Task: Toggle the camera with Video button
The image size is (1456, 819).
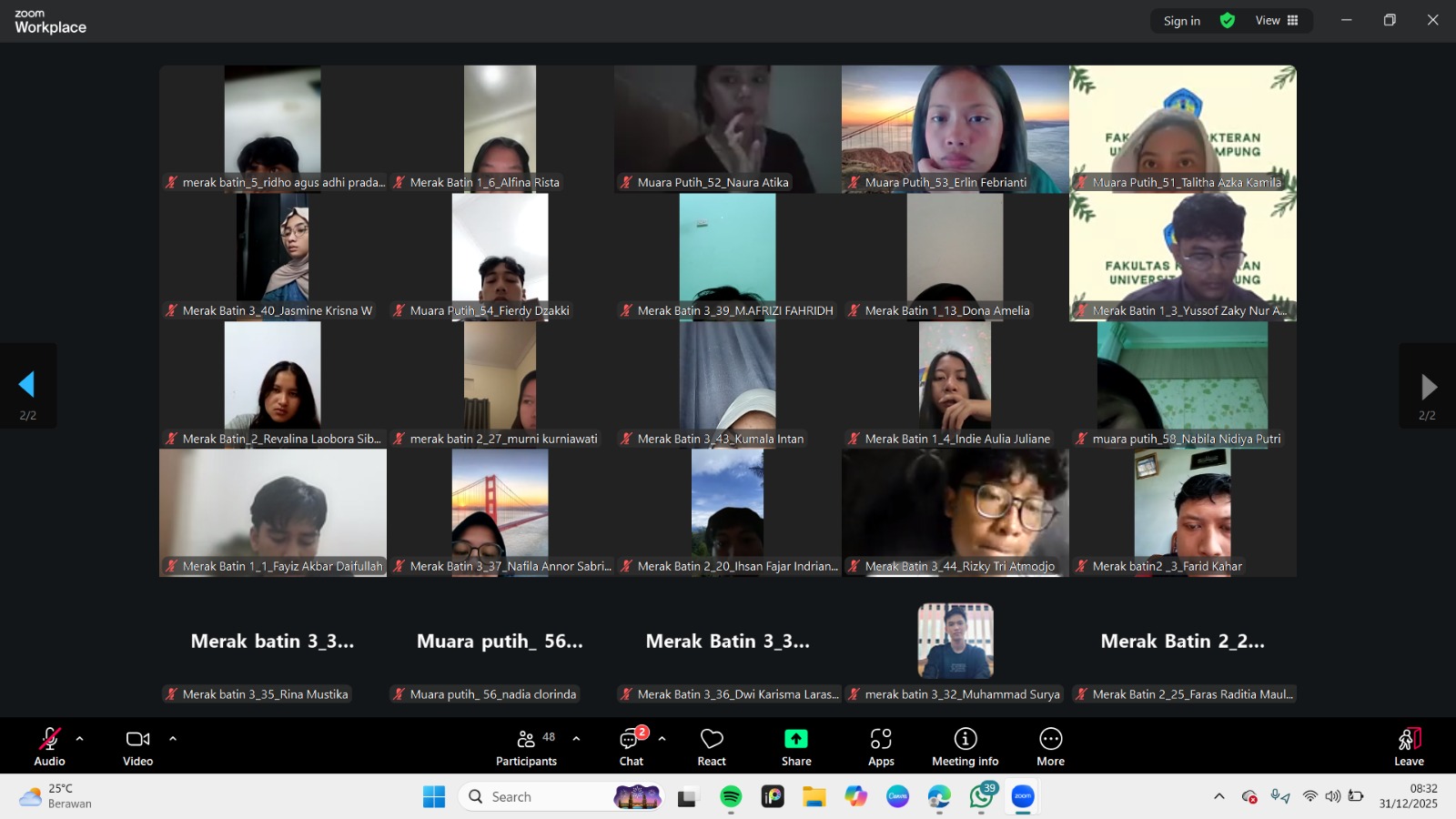Action: 138,746
